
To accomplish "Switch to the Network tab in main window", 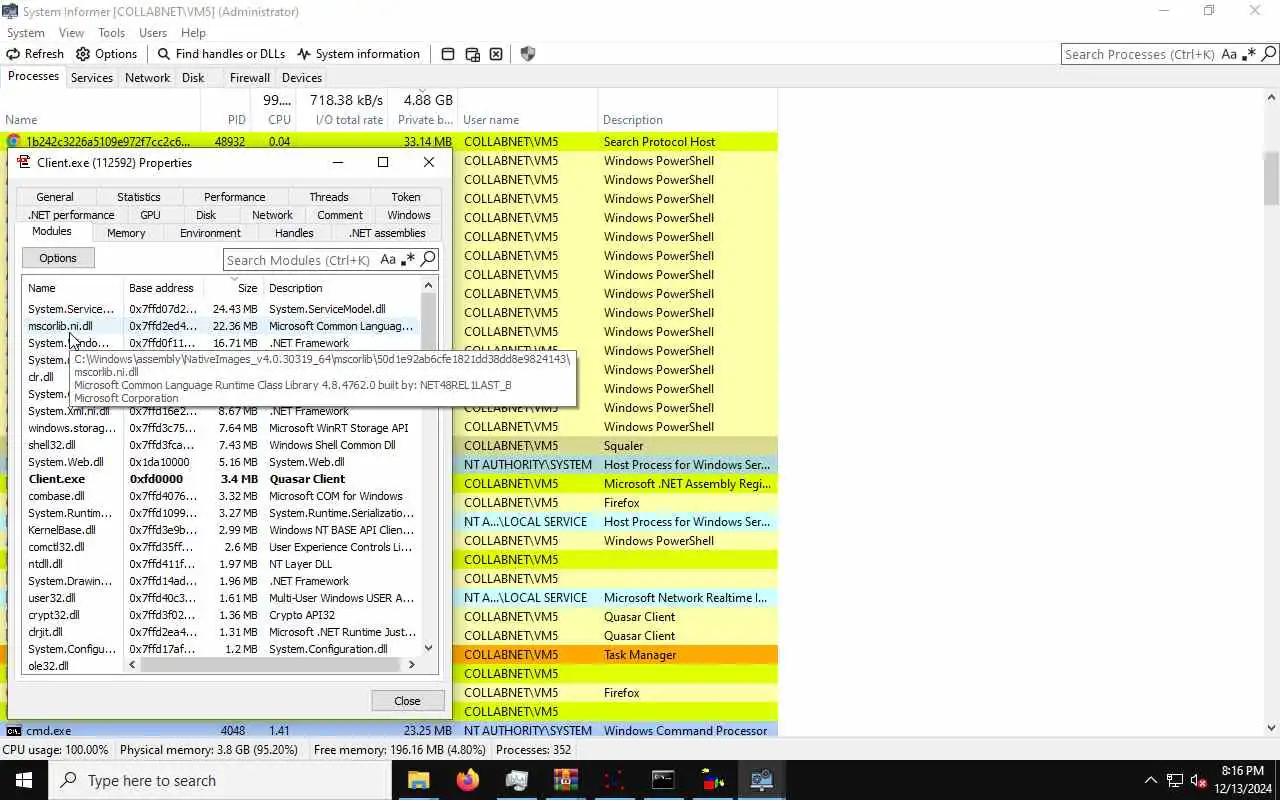I will (x=147, y=78).
